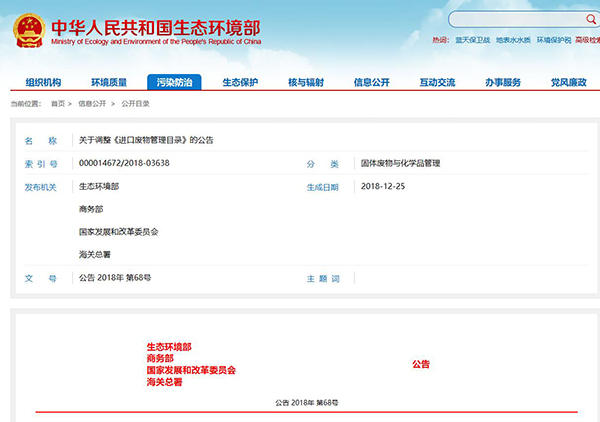Click the national emblem logo
This screenshot has height=422, width=600.
pos(29,31)
